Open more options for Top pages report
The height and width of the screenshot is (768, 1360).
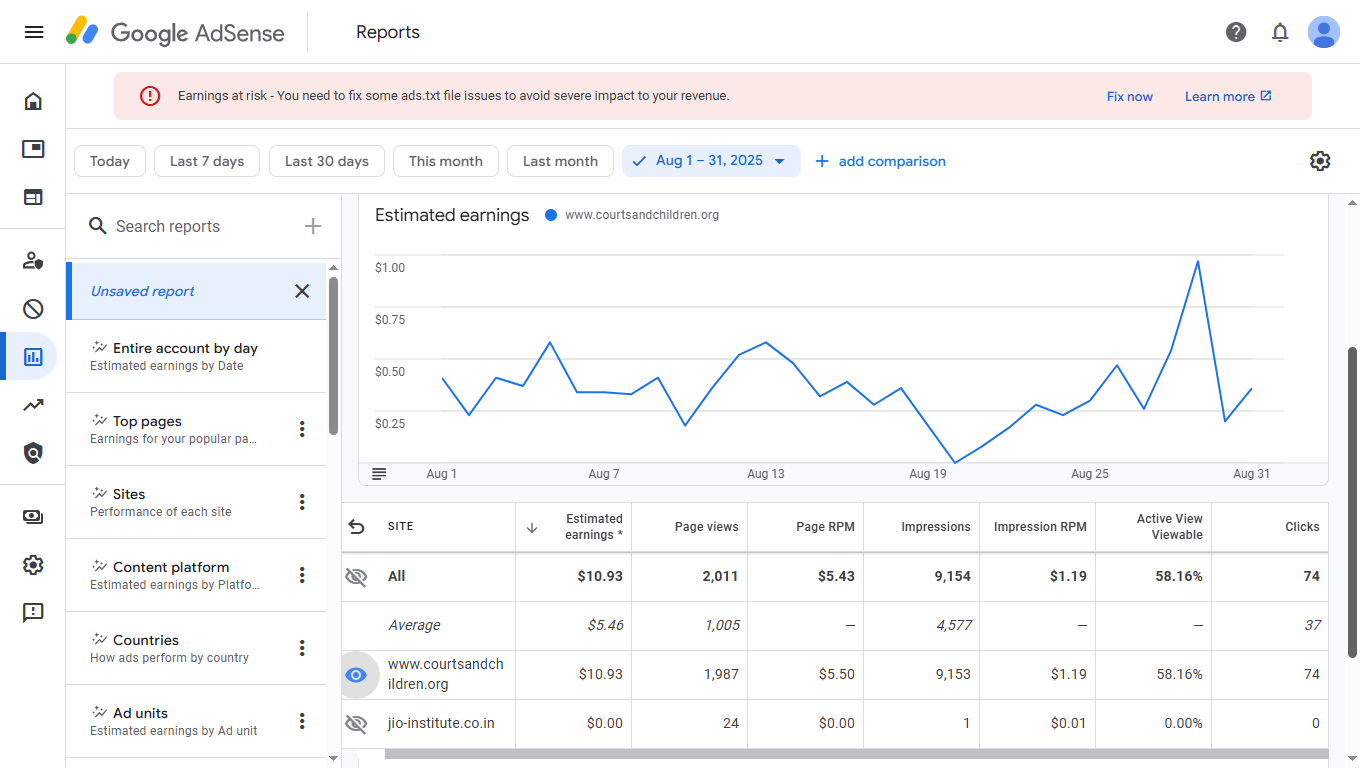pyautogui.click(x=302, y=429)
